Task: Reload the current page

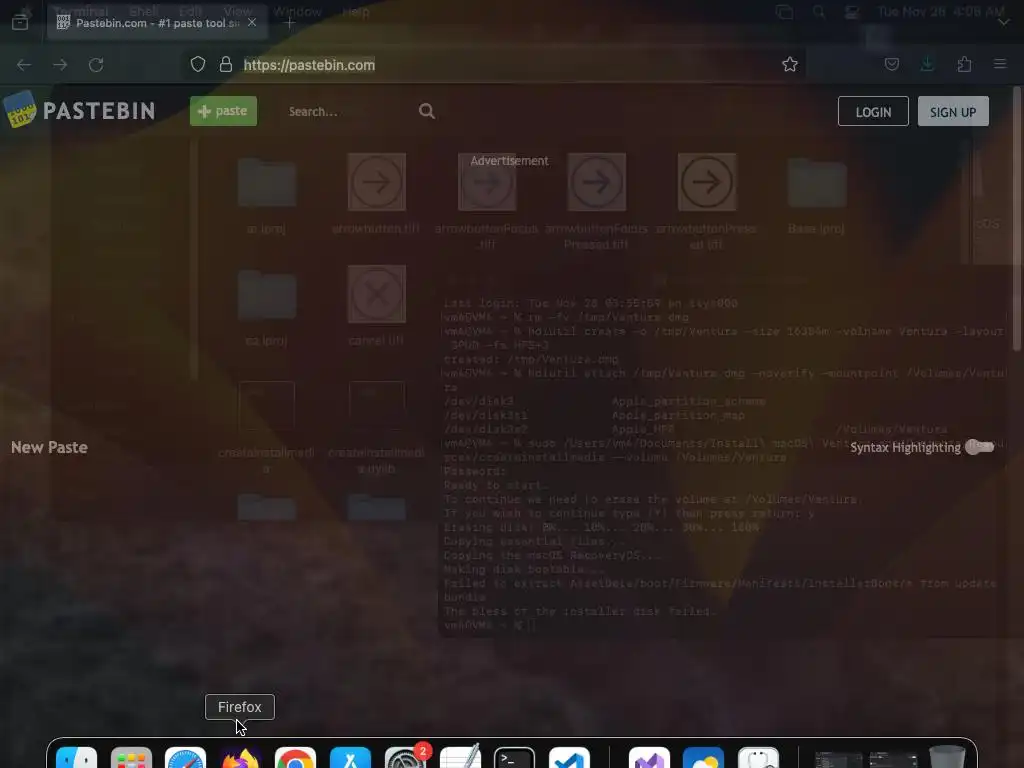Action: coord(96,65)
